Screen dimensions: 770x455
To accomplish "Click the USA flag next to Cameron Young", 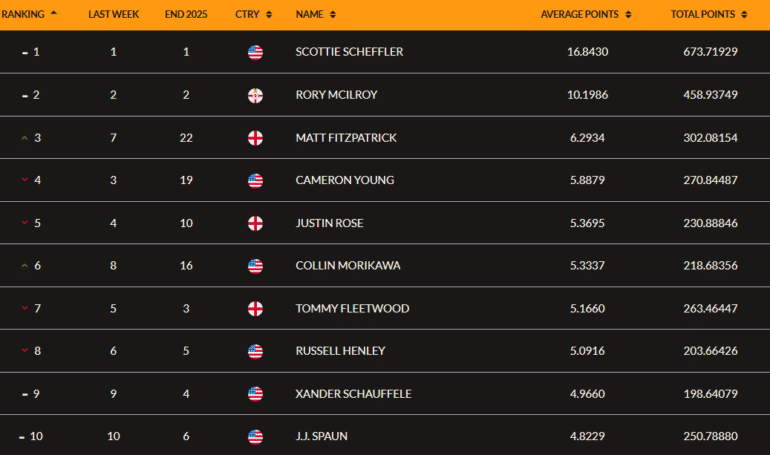I will coord(255,181).
